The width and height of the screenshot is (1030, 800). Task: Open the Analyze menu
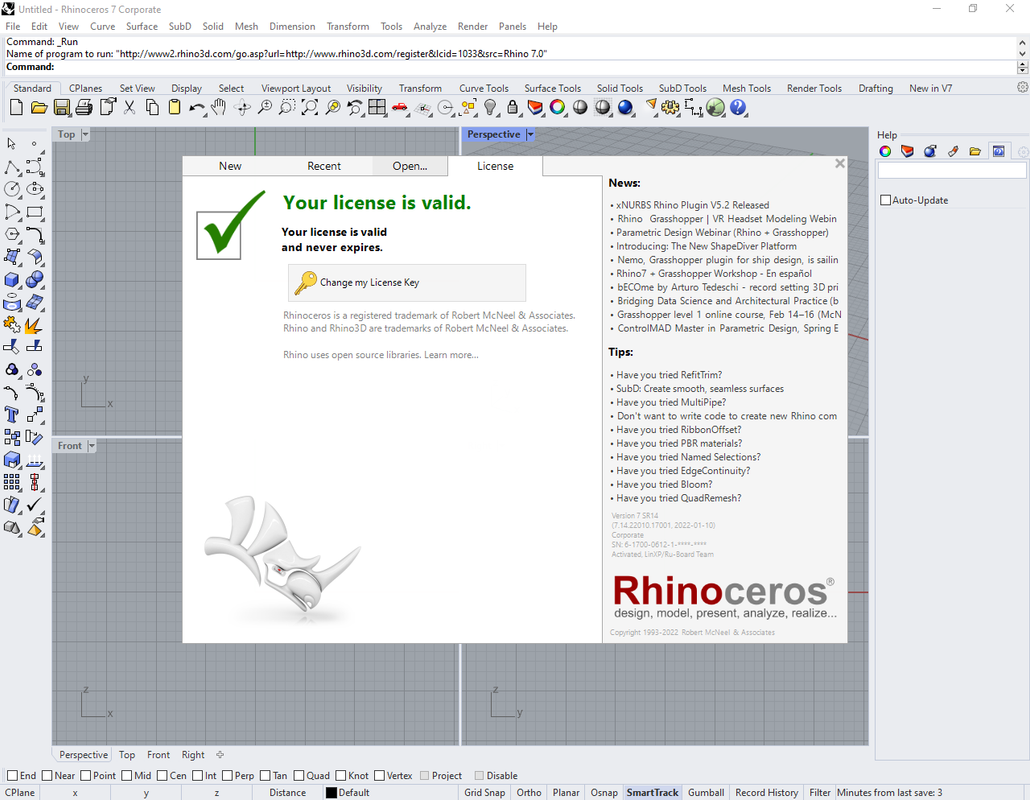[x=430, y=26]
